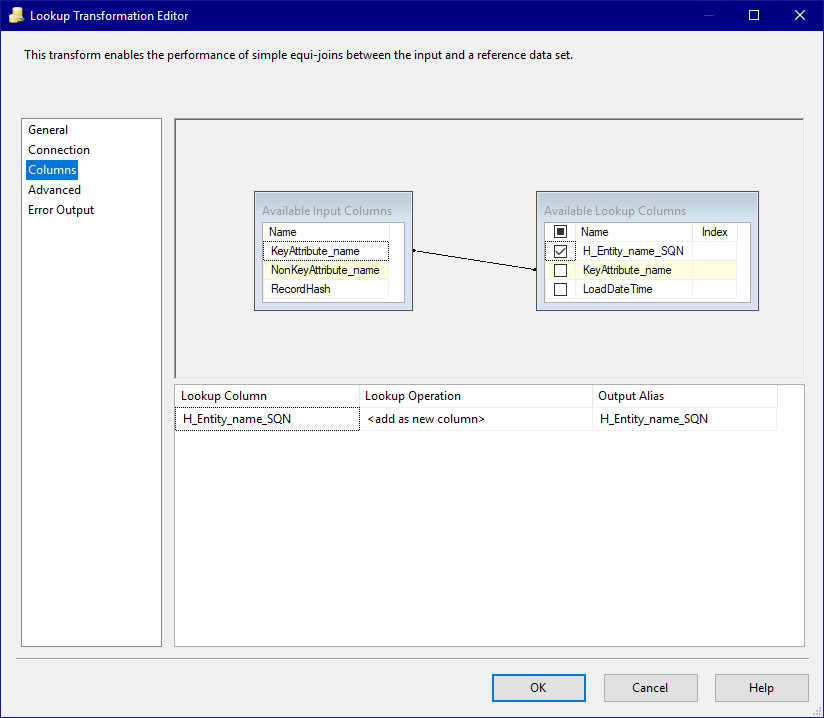Image resolution: width=824 pixels, height=718 pixels.
Task: Switch to the Connection page
Action: [59, 150]
